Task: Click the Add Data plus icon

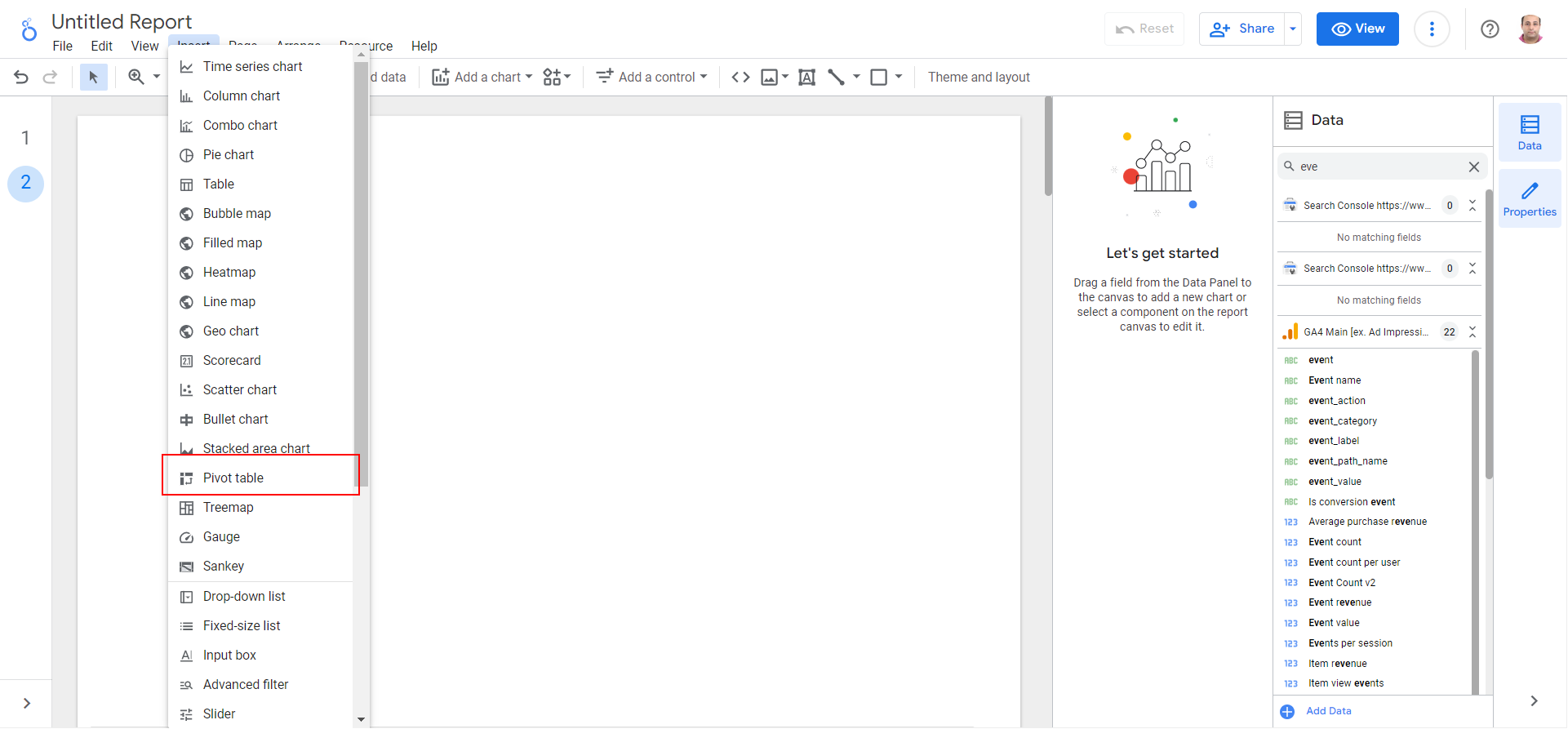Action: (1287, 711)
